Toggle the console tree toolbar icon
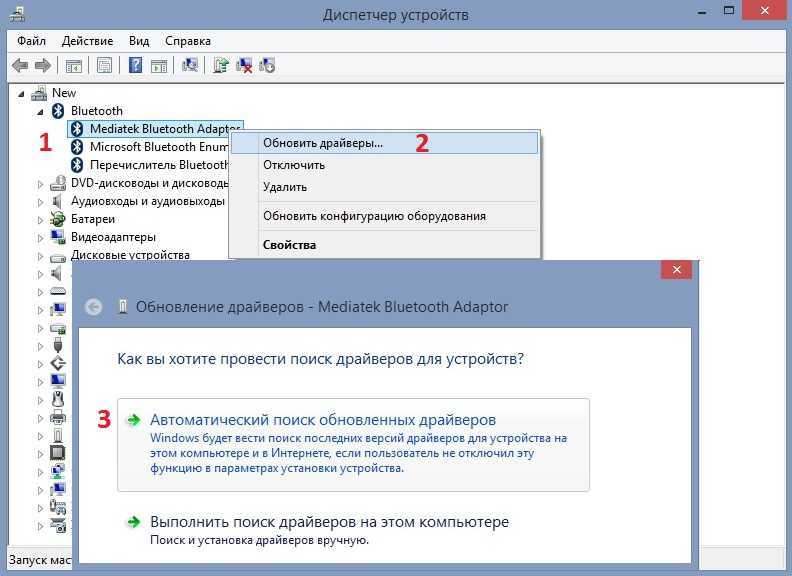This screenshot has height=576, width=792. point(74,66)
